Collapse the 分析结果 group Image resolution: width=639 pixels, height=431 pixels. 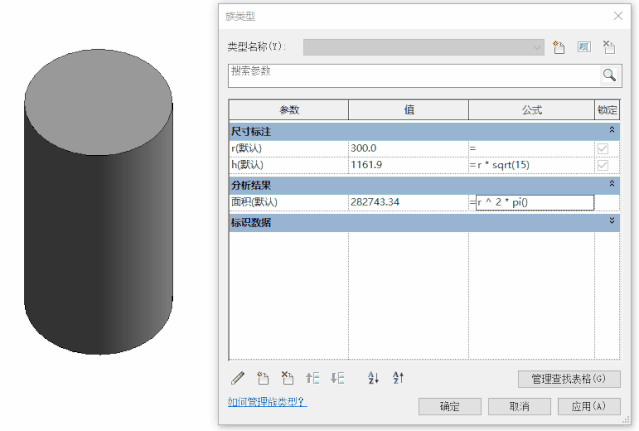pyautogui.click(x=612, y=184)
